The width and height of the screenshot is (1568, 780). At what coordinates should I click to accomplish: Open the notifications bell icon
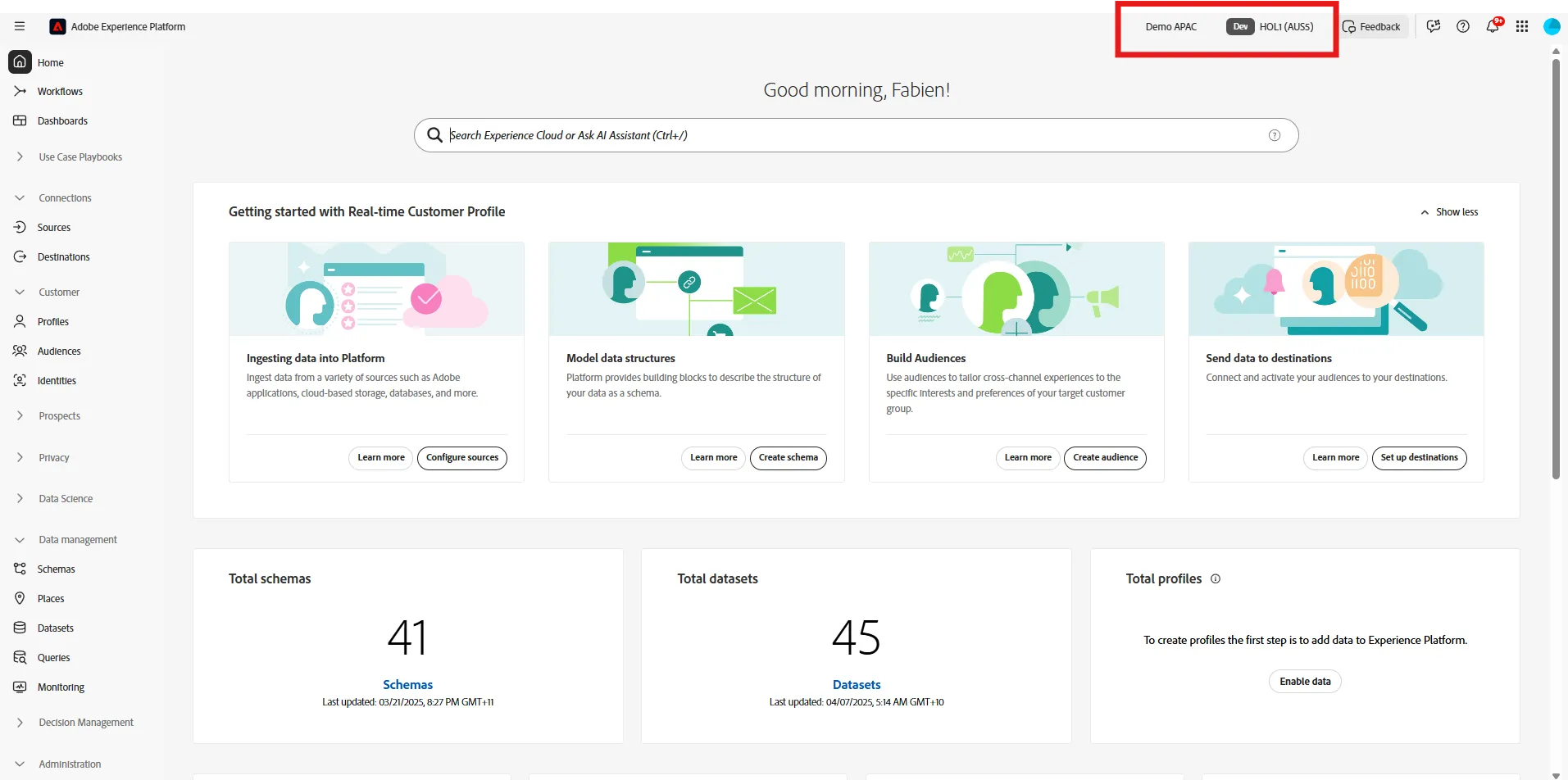1493,26
